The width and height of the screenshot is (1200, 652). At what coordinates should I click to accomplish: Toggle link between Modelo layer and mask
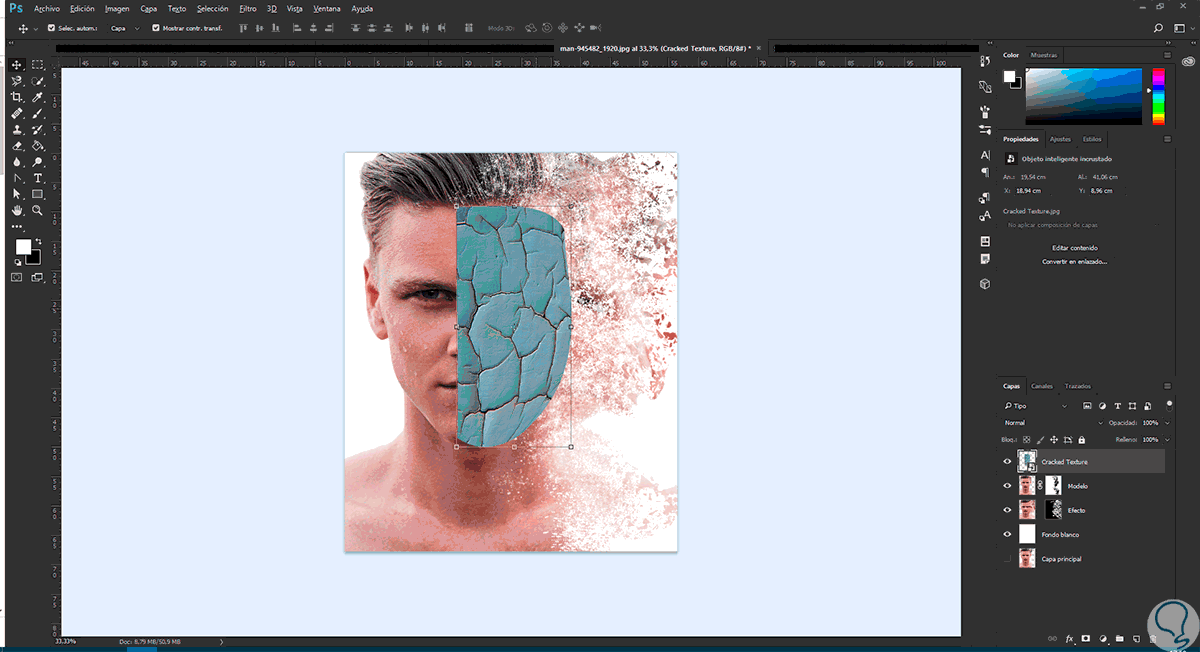tap(1040, 485)
